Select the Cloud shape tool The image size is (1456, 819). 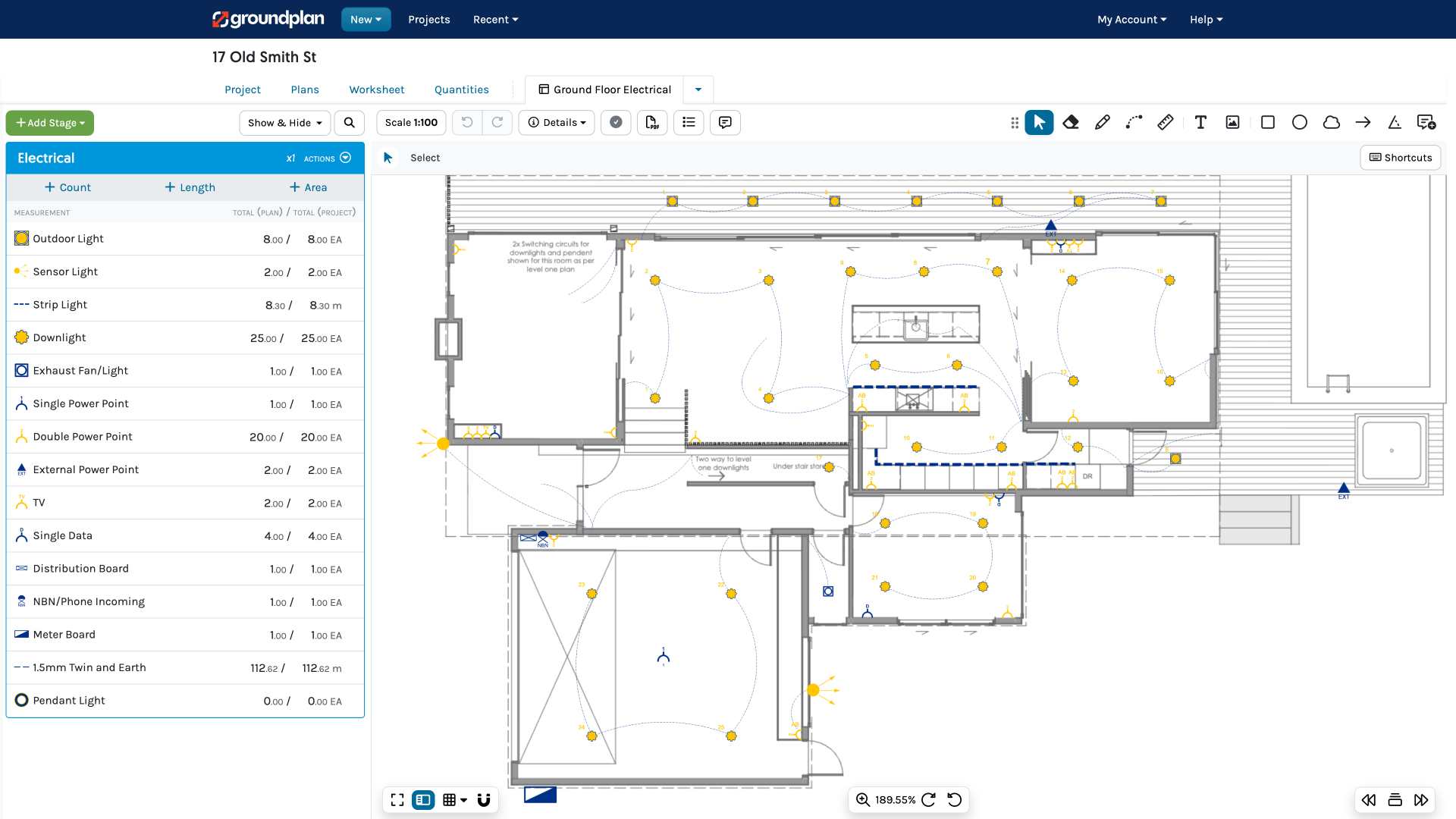click(1331, 122)
